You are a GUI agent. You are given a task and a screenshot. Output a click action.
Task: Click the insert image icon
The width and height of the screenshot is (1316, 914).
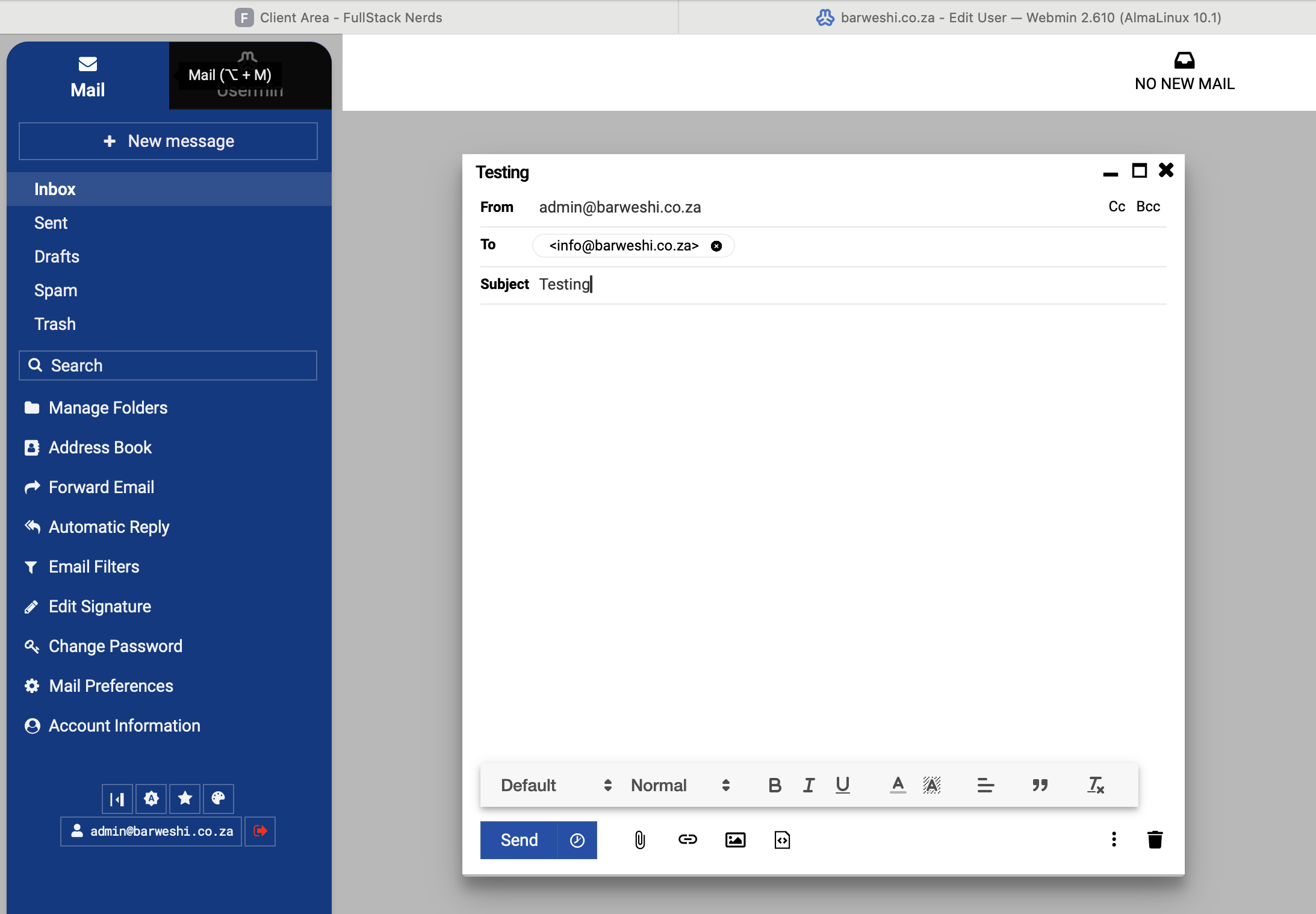click(x=735, y=839)
